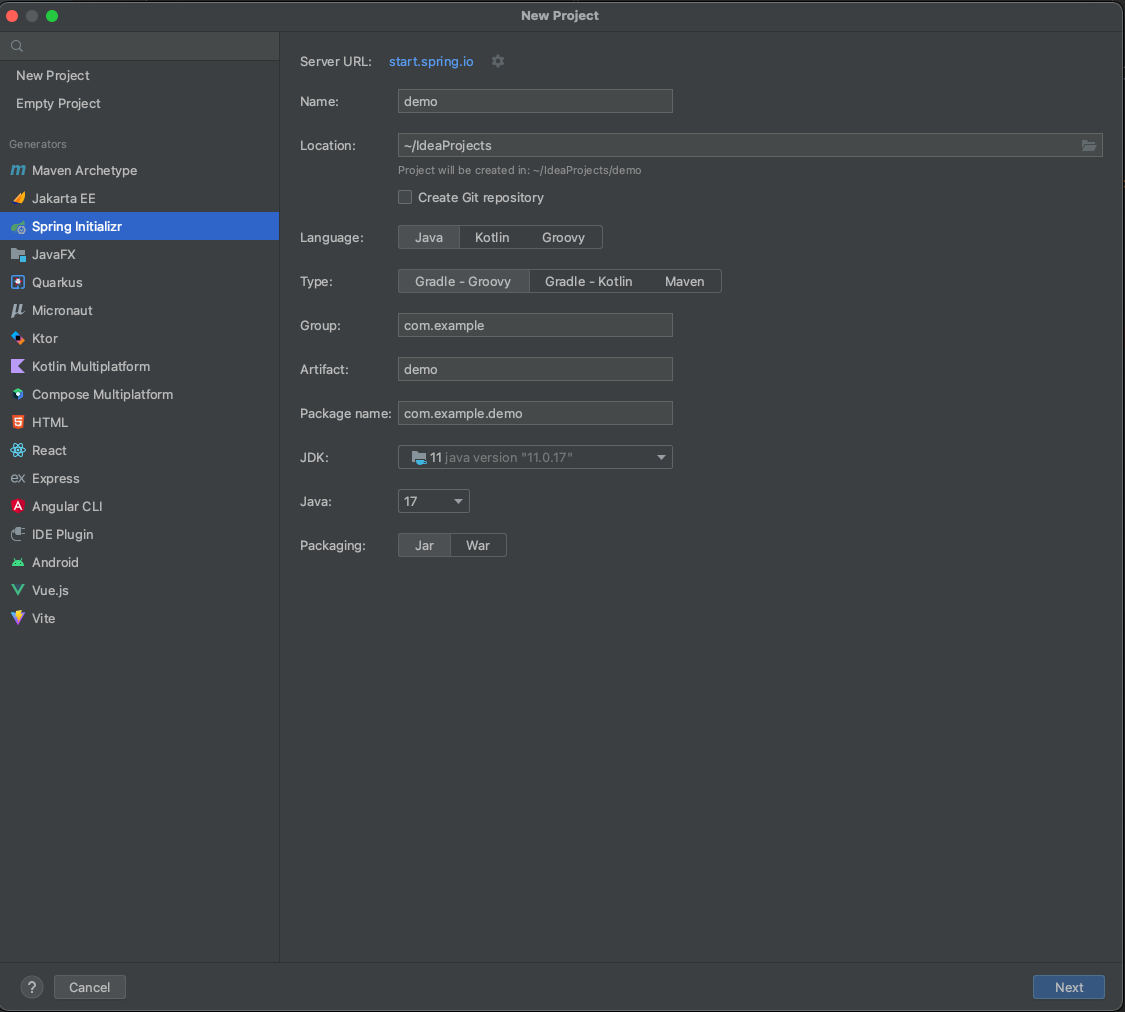Click the Android robot icon

point(18,562)
